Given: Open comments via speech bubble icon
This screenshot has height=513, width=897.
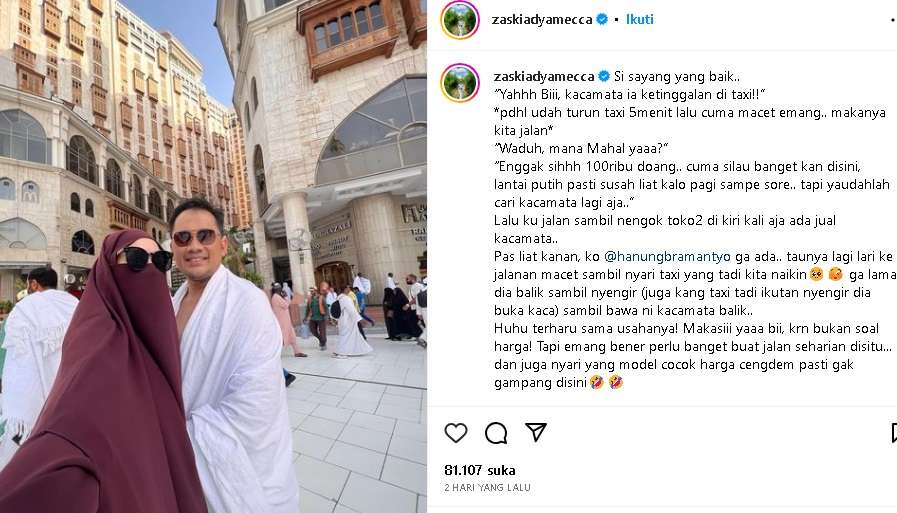Looking at the screenshot, I should click(x=496, y=433).
